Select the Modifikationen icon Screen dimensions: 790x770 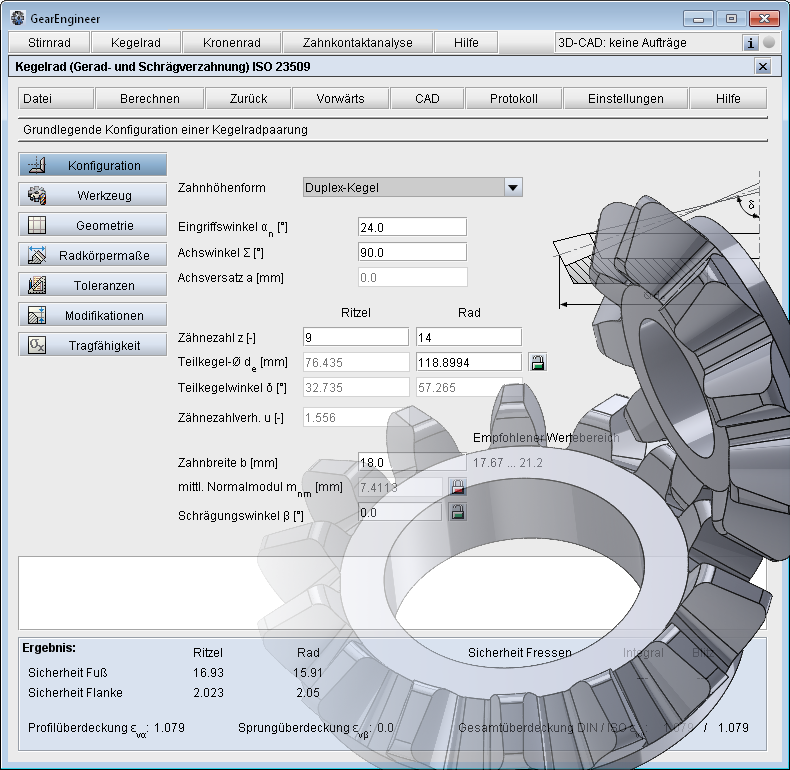pyautogui.click(x=38, y=315)
